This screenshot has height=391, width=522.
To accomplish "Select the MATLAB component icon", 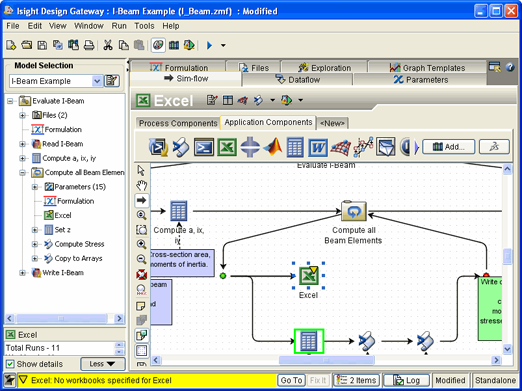I will [272, 147].
